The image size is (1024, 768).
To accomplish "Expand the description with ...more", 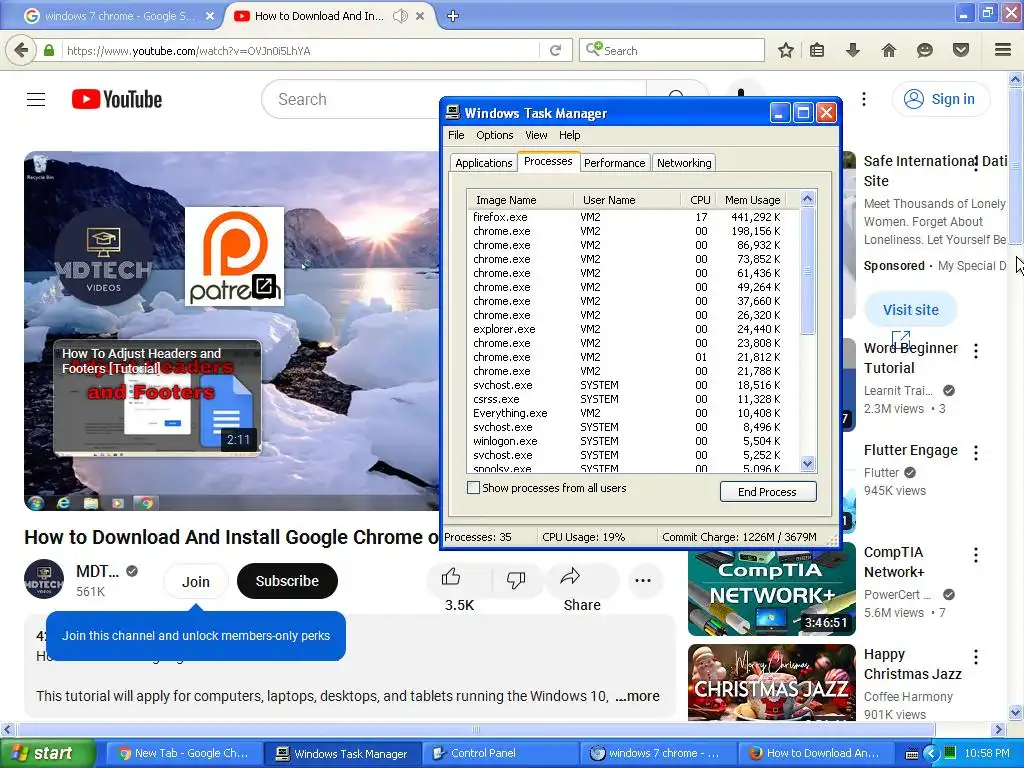I will (637, 696).
